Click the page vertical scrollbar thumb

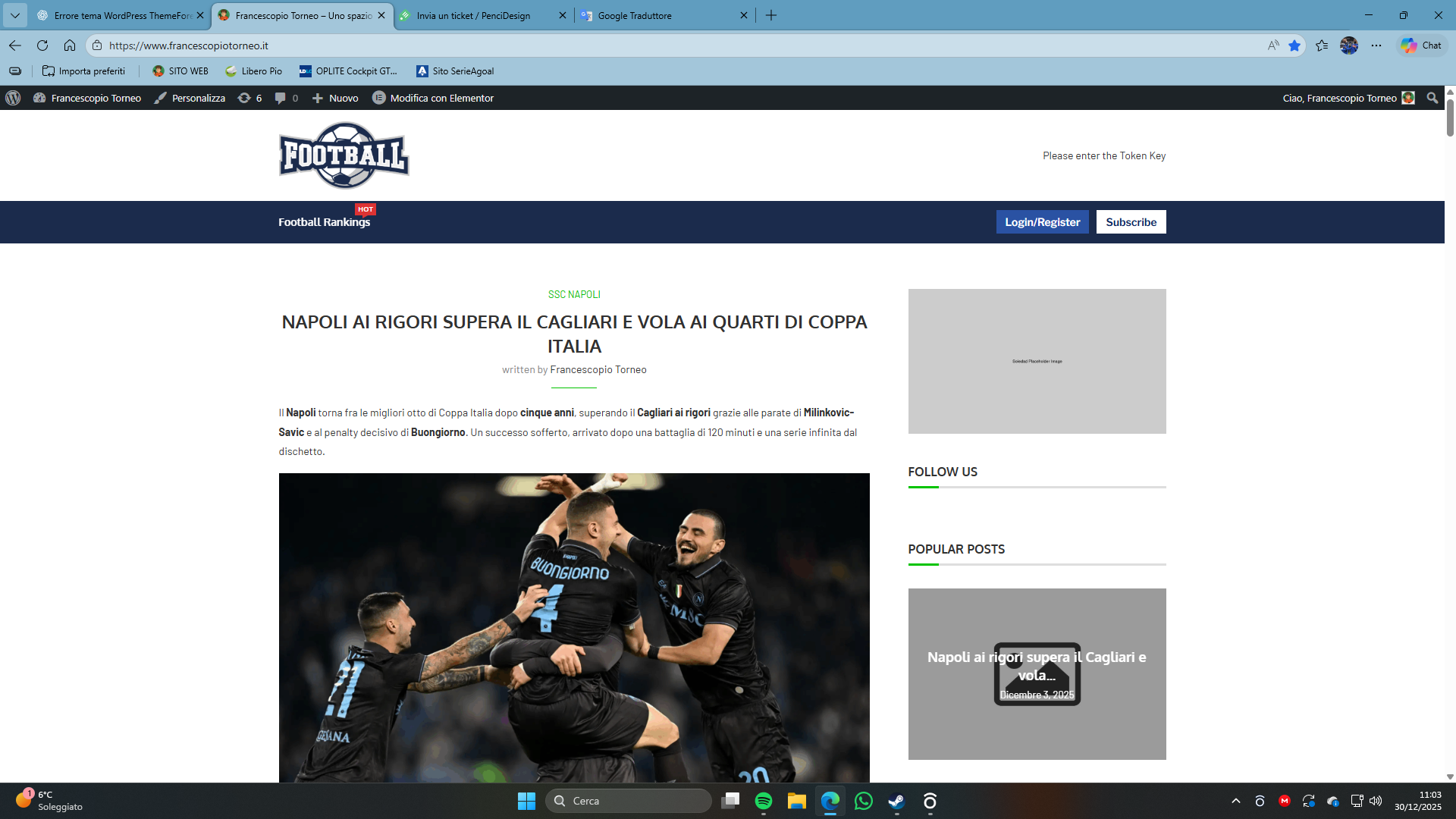click(1450, 118)
